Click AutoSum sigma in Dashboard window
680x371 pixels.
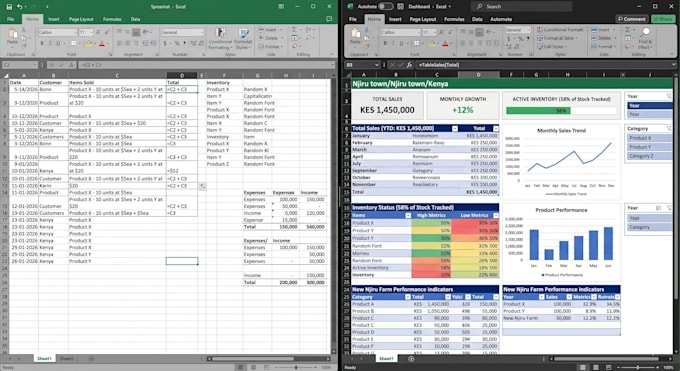(628, 30)
